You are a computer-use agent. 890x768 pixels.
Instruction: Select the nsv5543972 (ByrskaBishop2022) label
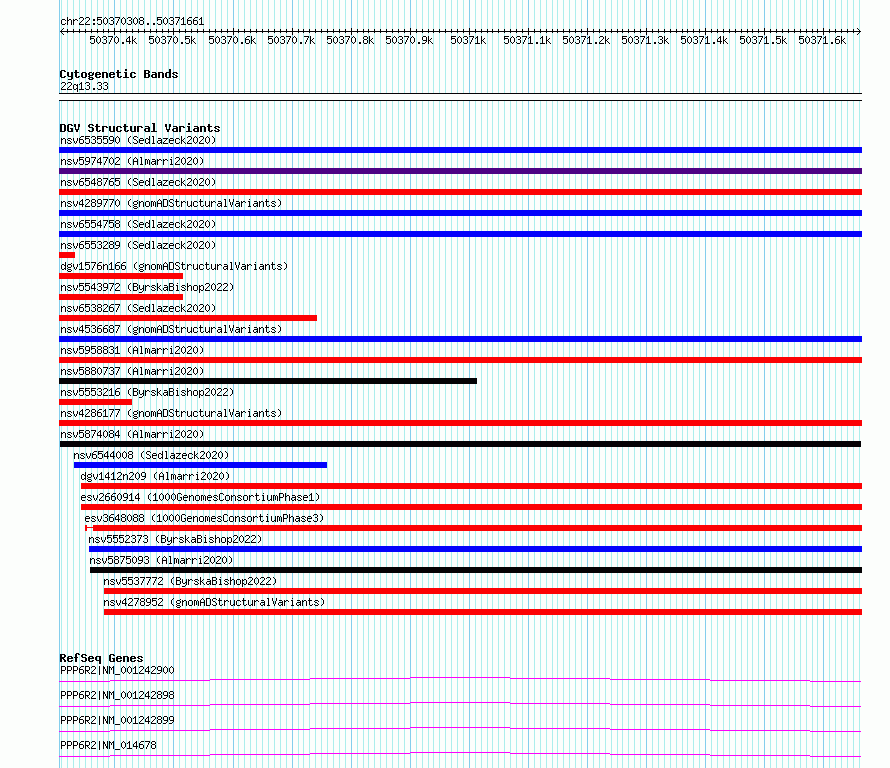(147, 287)
